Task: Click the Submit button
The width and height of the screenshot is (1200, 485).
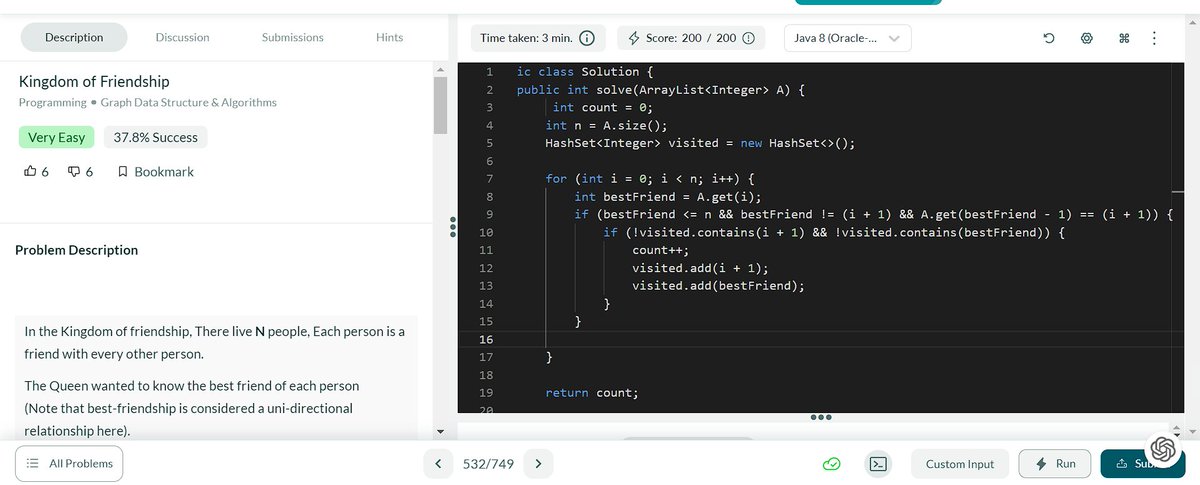Action: point(1142,464)
